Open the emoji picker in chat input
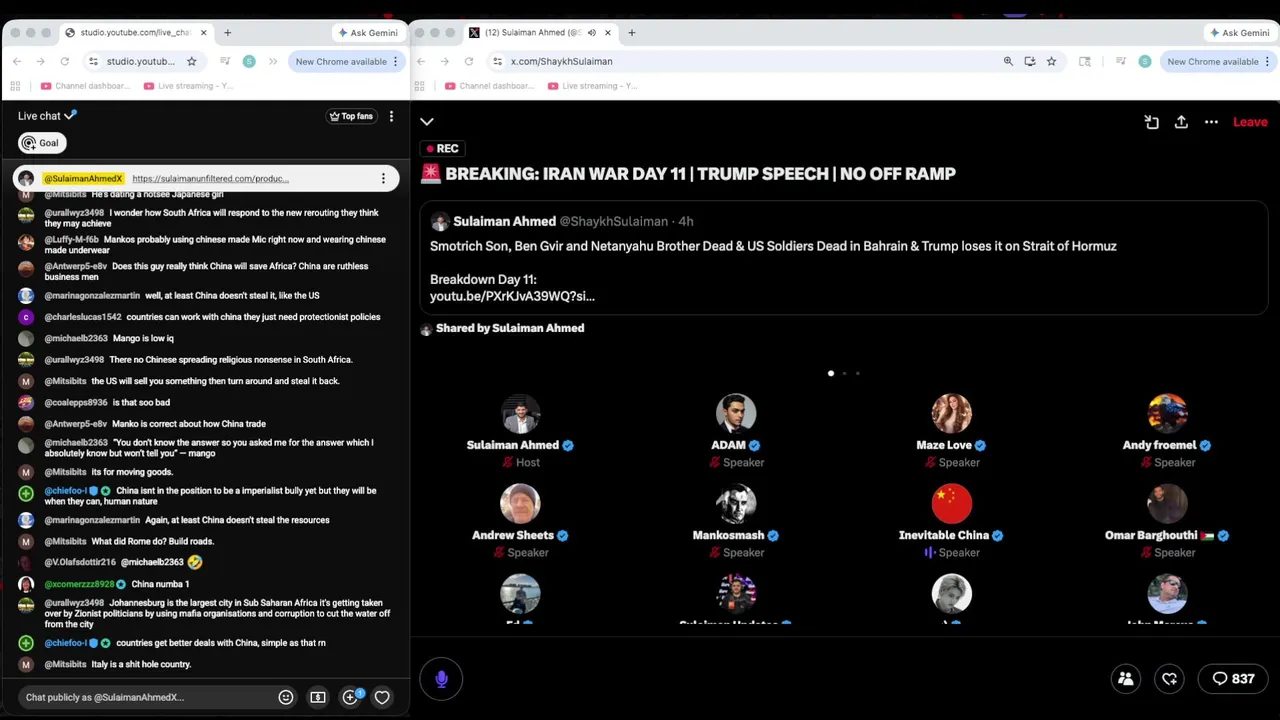1280x720 pixels. (x=286, y=697)
